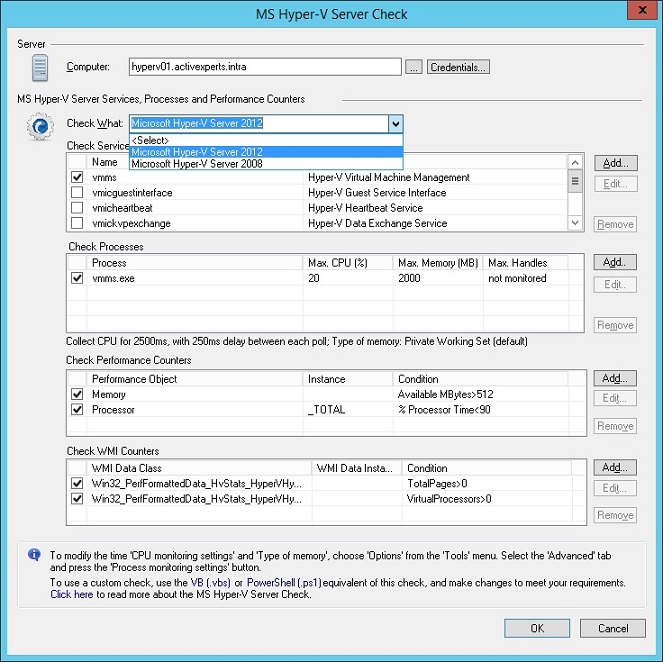Select Available MBytes>512 condition cell

click(x=445, y=394)
